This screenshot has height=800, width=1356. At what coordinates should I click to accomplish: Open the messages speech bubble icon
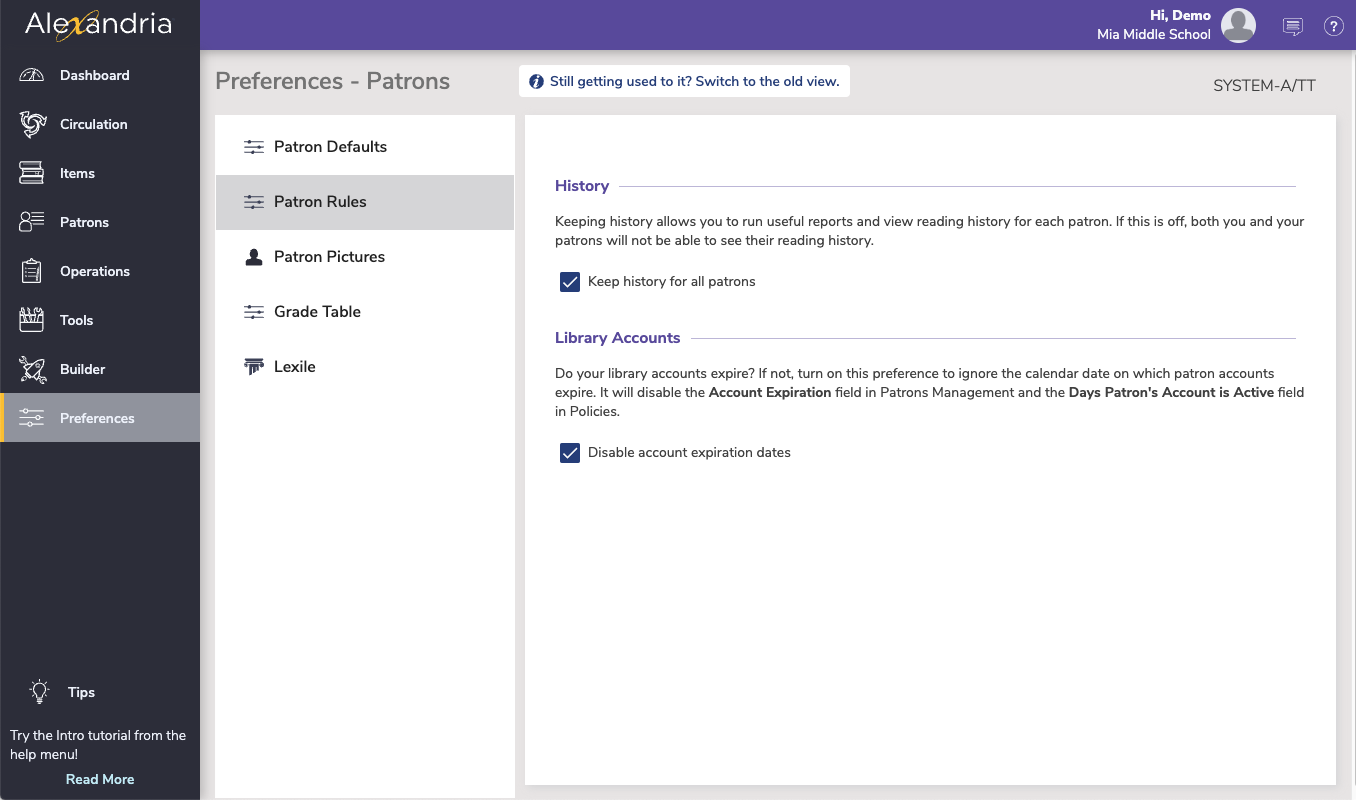coord(1292,26)
